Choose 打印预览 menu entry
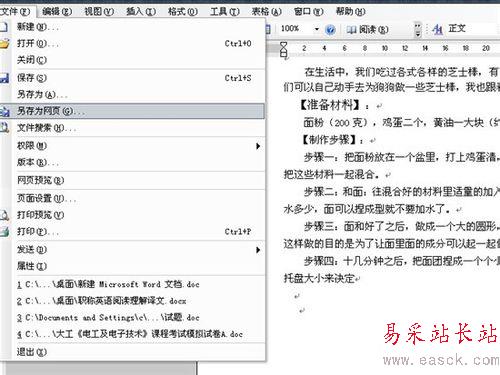The height and width of the screenshot is (375, 500). pyautogui.click(x=133, y=215)
